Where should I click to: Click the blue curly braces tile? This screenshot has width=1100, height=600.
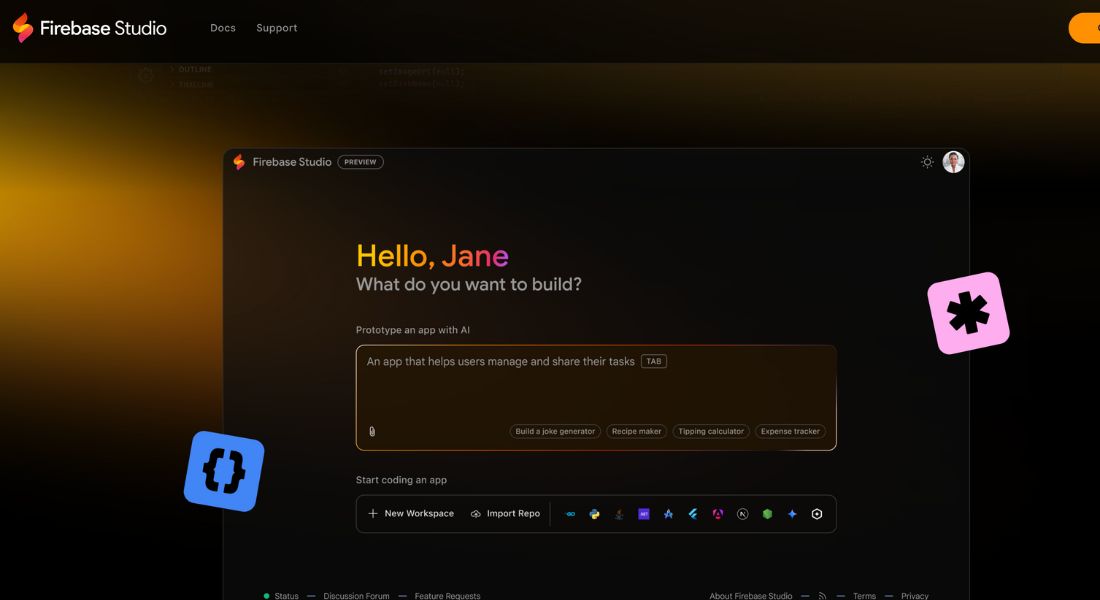click(224, 471)
